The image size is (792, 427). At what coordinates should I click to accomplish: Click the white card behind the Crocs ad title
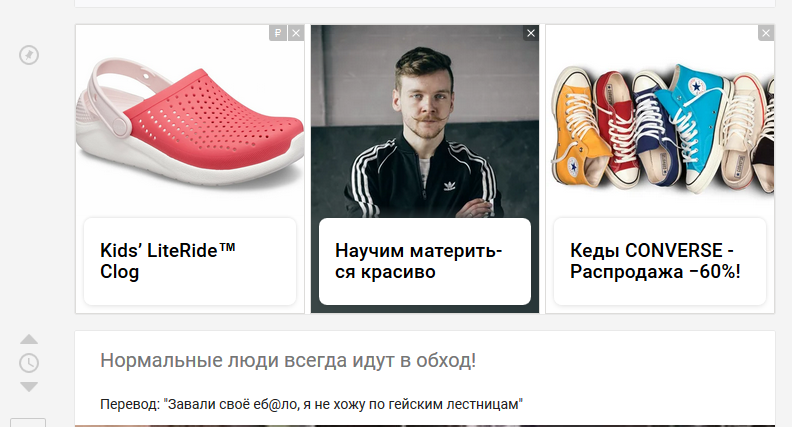point(190,261)
